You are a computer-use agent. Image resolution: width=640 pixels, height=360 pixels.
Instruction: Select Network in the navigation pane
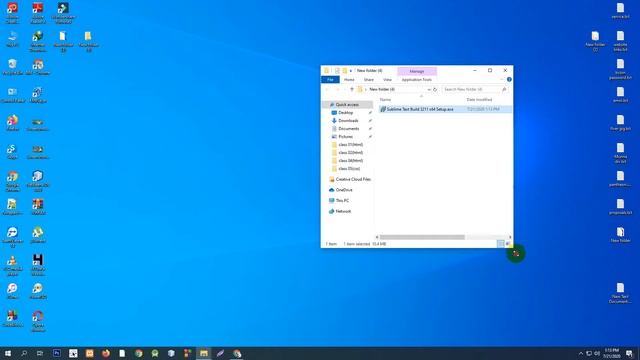pos(343,211)
